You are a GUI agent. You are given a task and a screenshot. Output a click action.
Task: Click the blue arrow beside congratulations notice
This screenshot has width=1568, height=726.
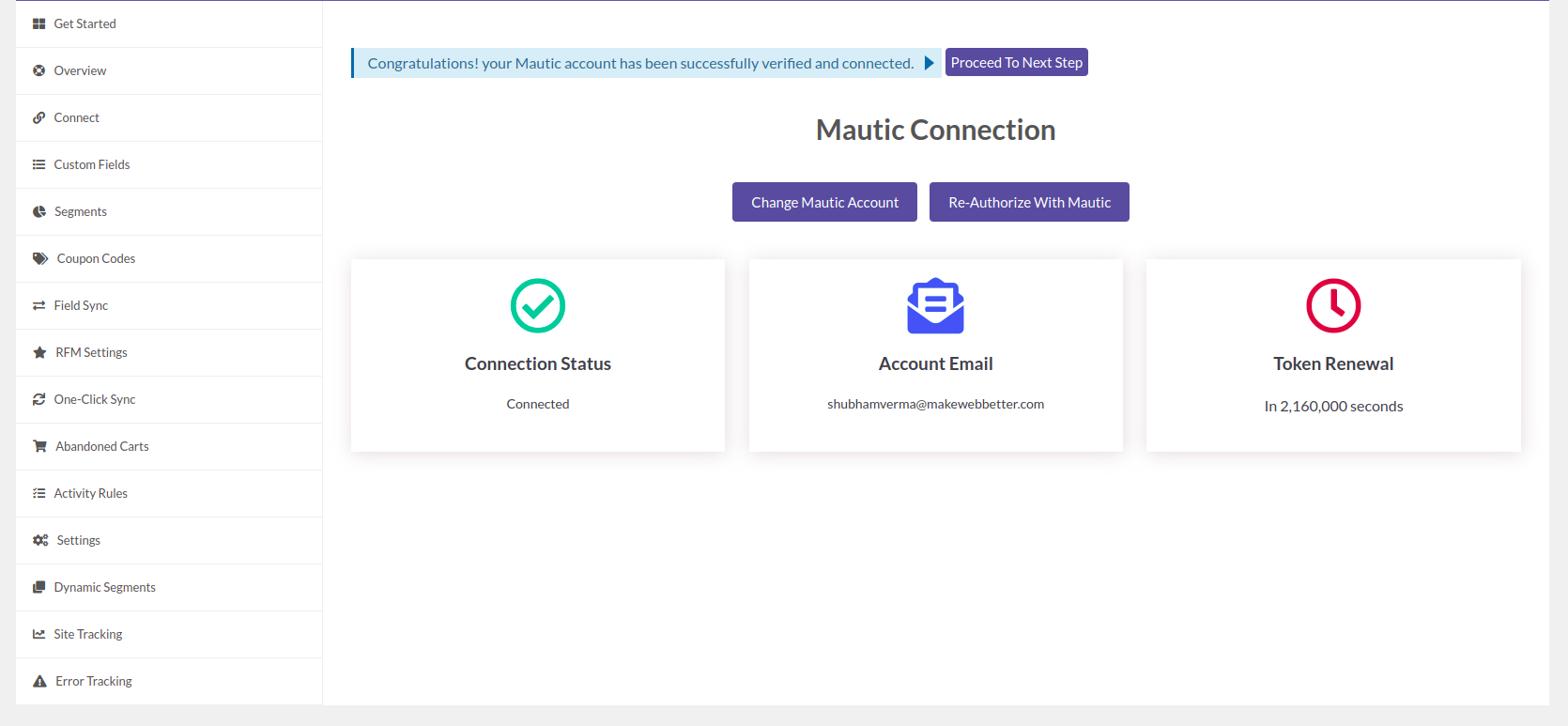click(x=929, y=63)
